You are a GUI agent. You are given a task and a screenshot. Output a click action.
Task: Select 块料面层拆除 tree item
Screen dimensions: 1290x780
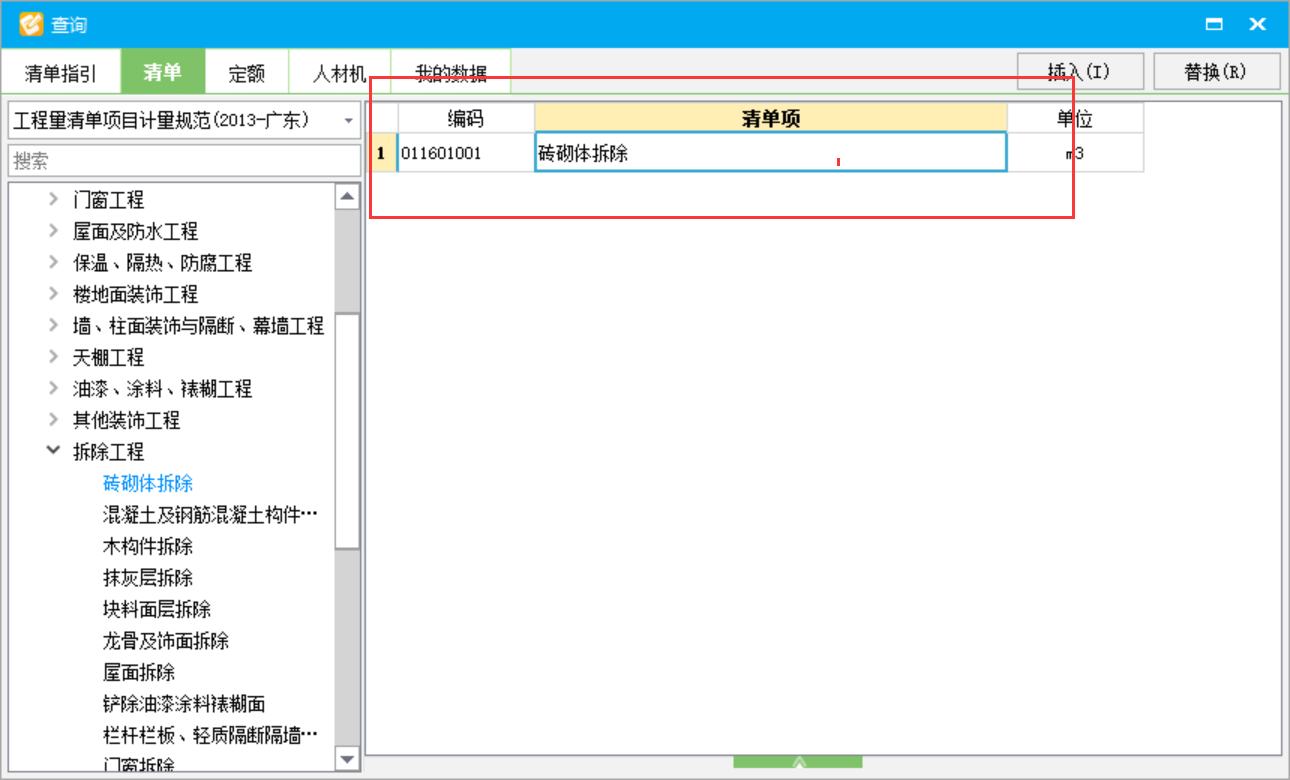pos(157,609)
